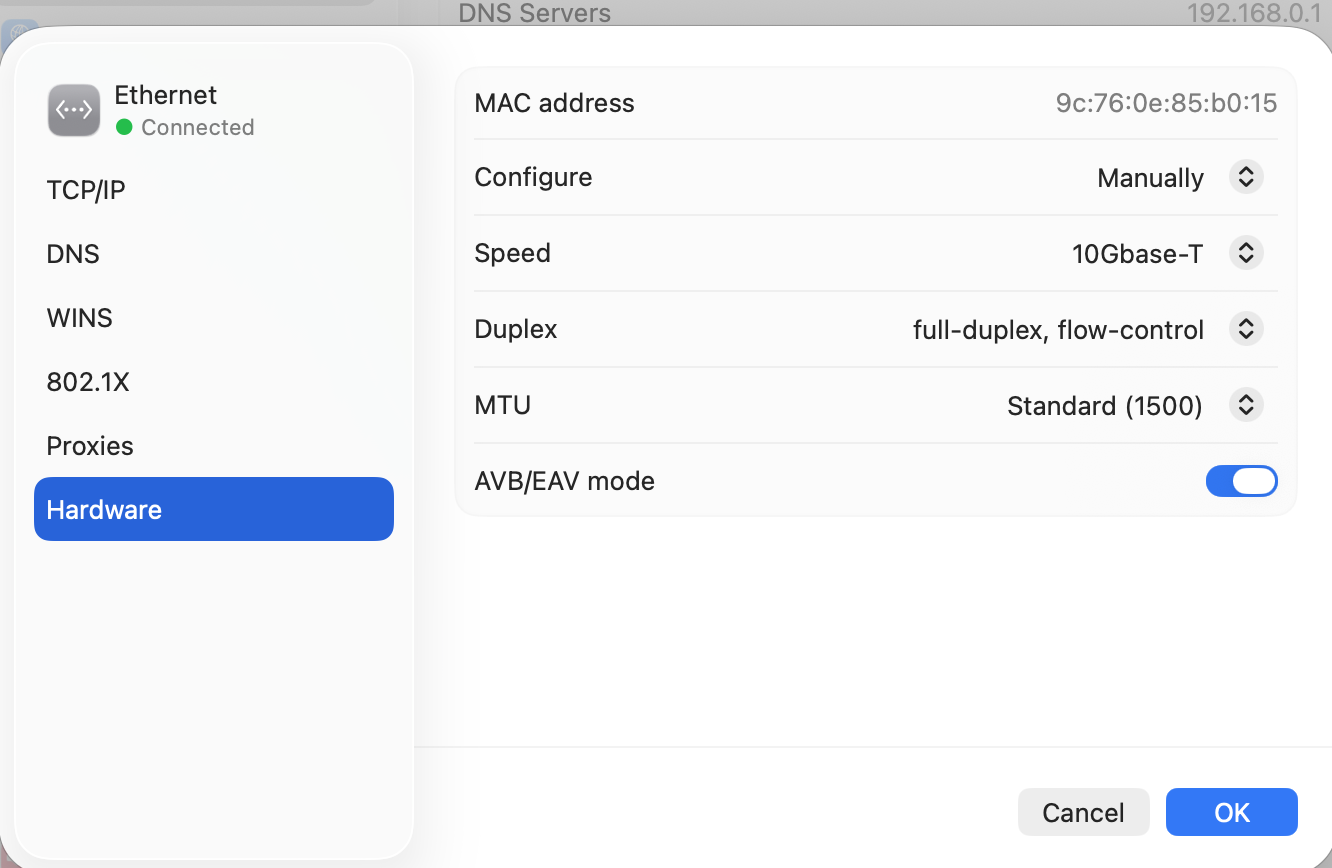Switch to the DNS section
The width and height of the screenshot is (1332, 868).
[73, 254]
